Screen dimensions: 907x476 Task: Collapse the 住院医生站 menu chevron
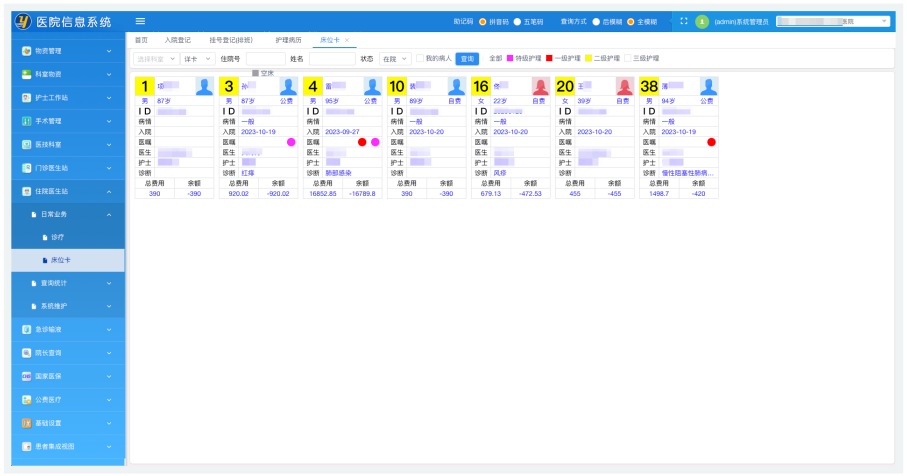[109, 191]
